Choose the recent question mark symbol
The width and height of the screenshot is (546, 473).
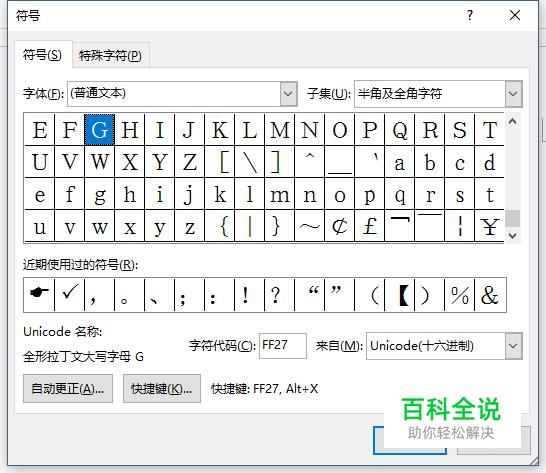(279, 295)
